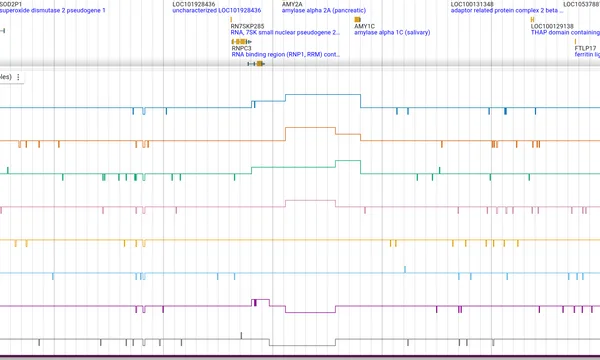The image size is (600, 360).
Task: Click the RN7SKP285 label
Action: coord(247,26)
